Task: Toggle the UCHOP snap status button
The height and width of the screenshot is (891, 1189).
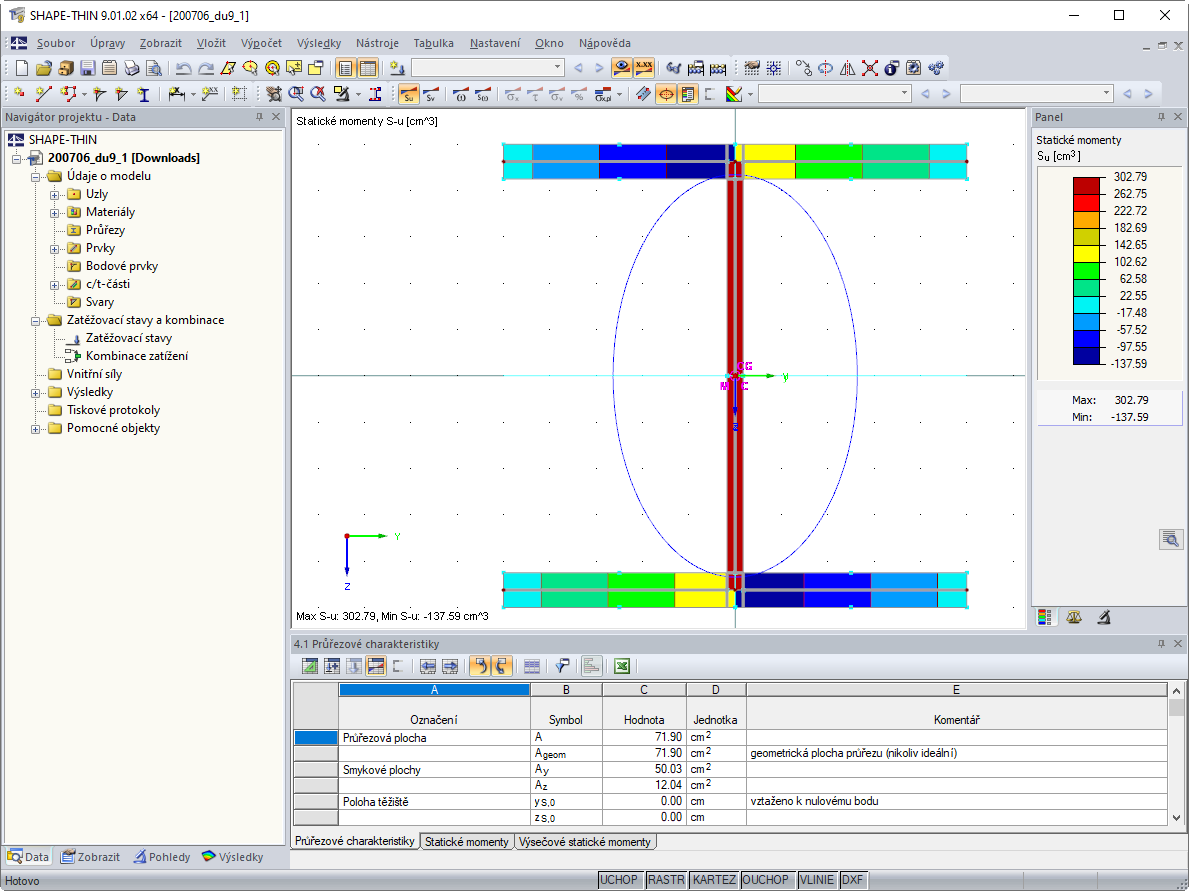Action: point(619,880)
